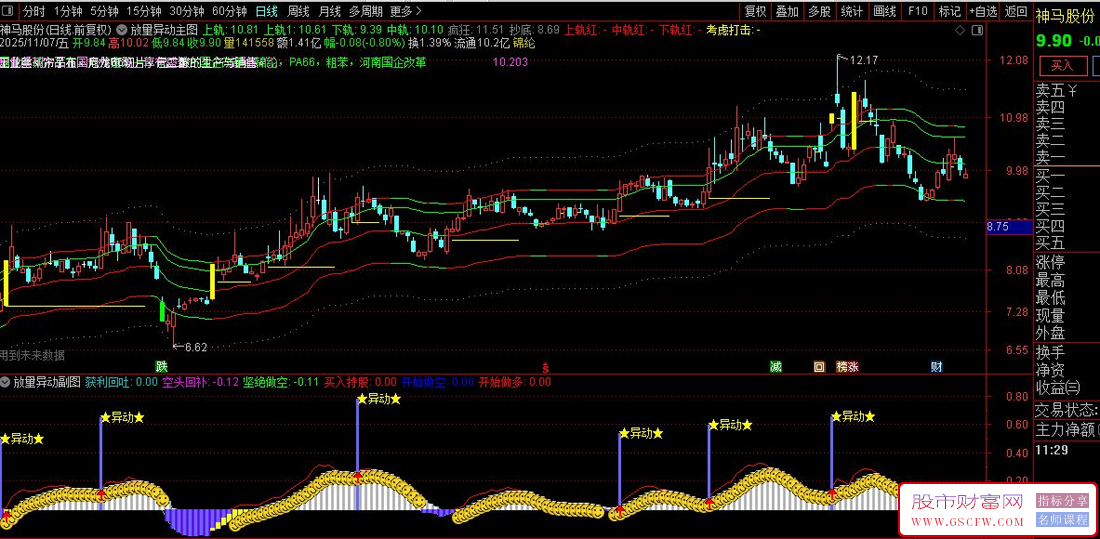Screen dimensions: 1100x539
Task: Open the 名师课程 link in watermark
Action: 1062,520
